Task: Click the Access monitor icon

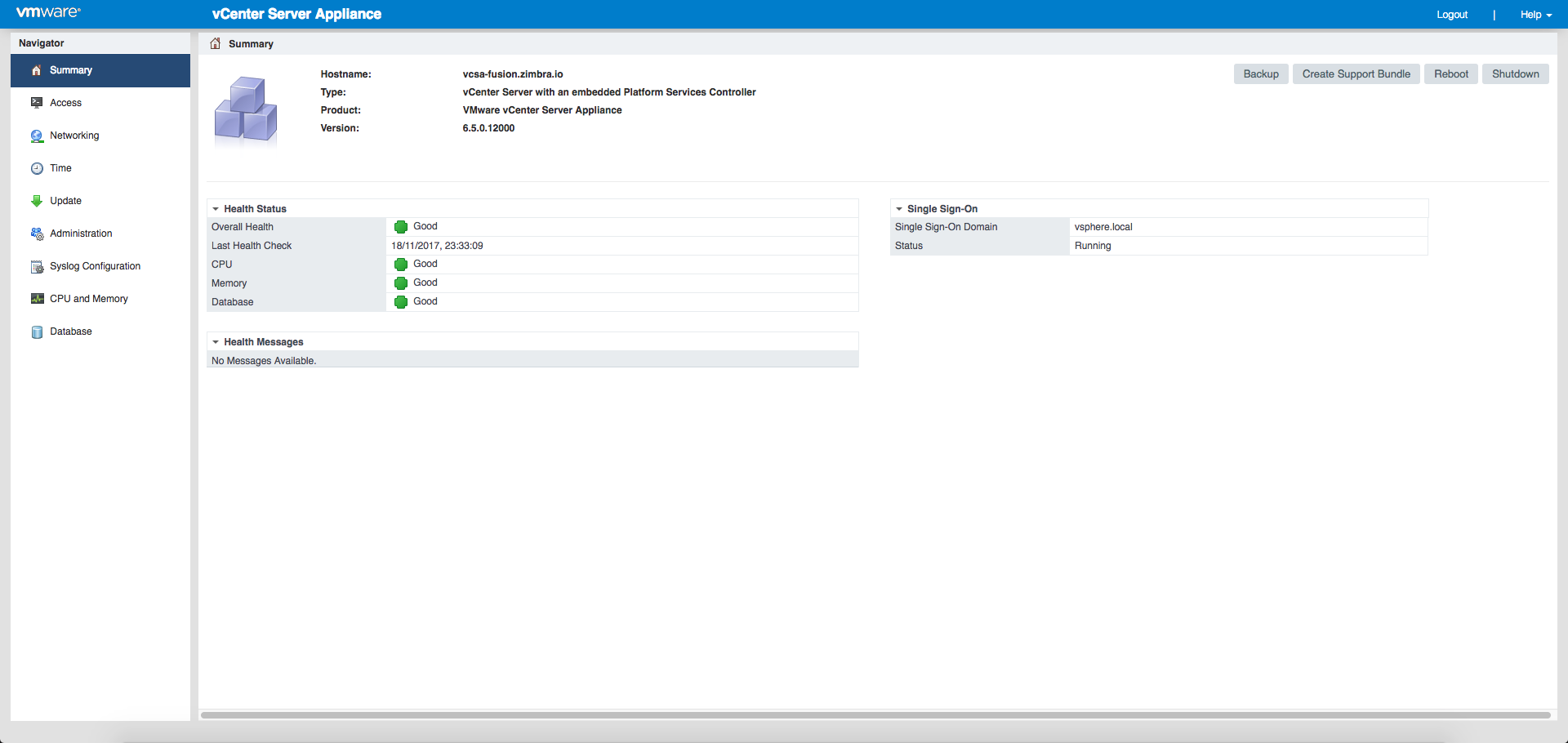Action: [x=37, y=103]
